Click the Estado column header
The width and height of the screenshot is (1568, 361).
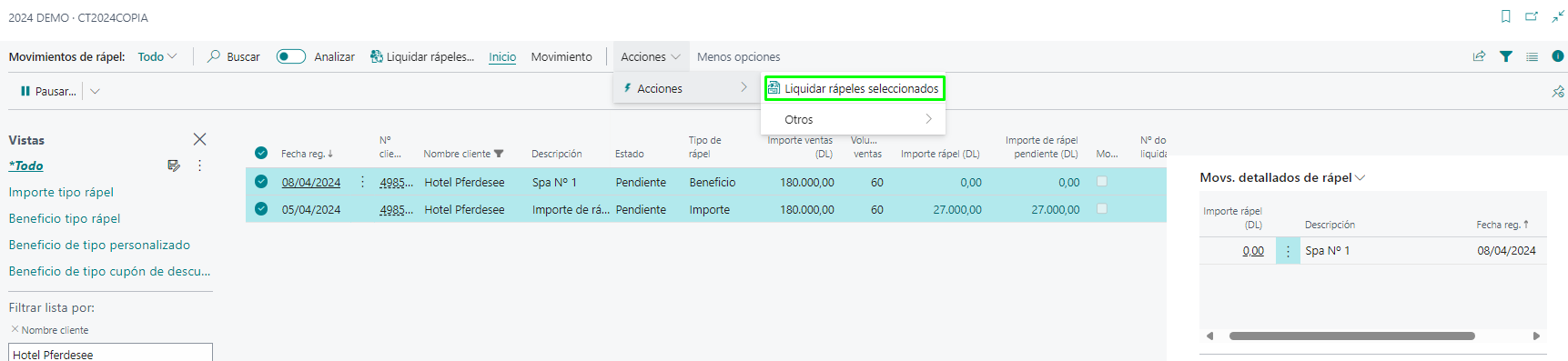tap(629, 154)
